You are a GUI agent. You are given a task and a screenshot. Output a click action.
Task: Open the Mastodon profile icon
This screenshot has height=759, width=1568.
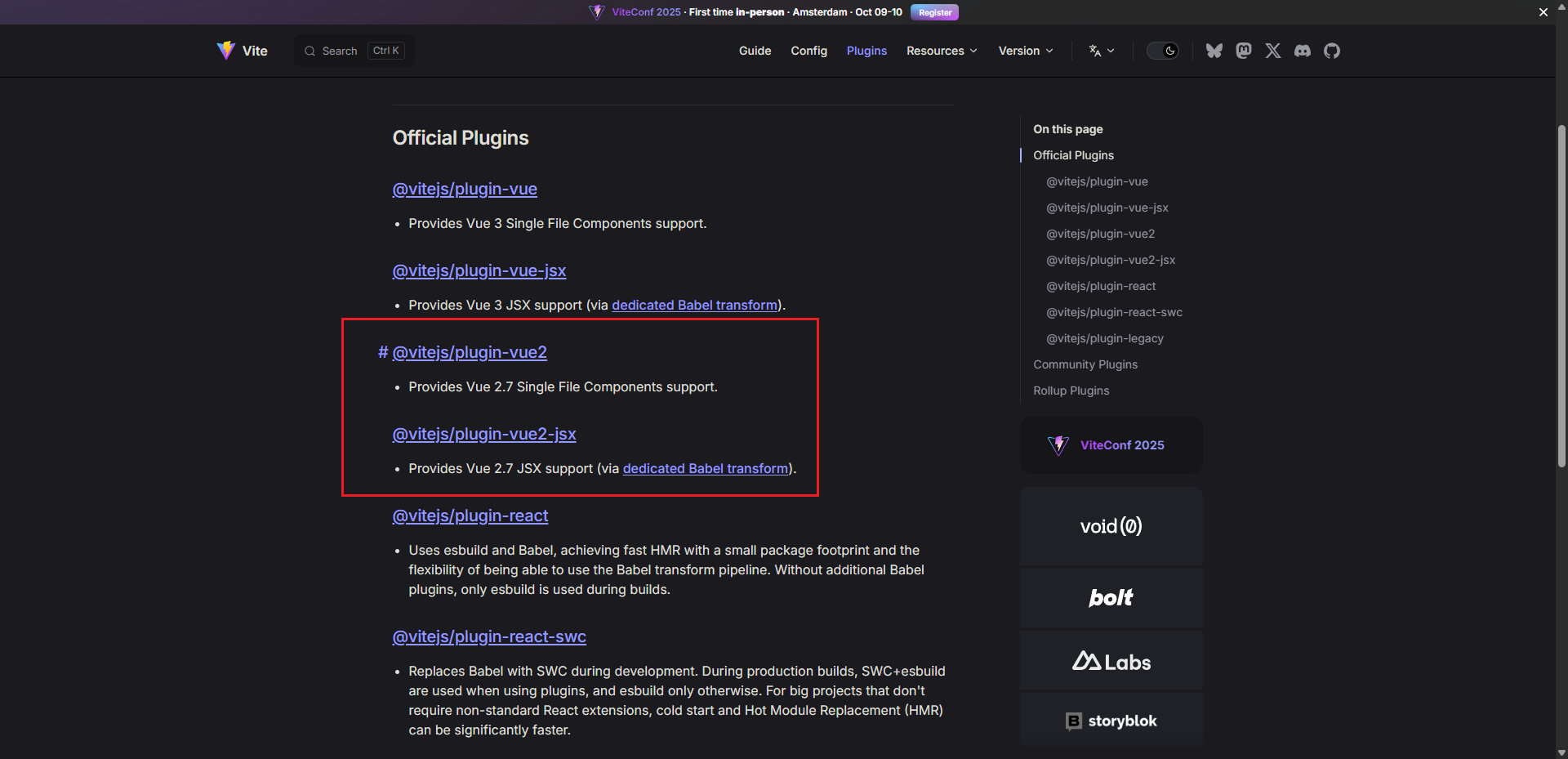[1243, 51]
